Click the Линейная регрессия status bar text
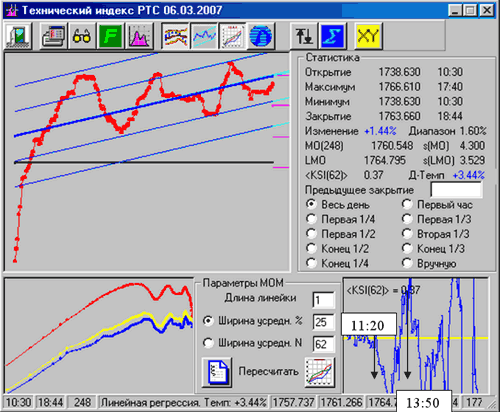Screen dimensions: 500x412 183,403
